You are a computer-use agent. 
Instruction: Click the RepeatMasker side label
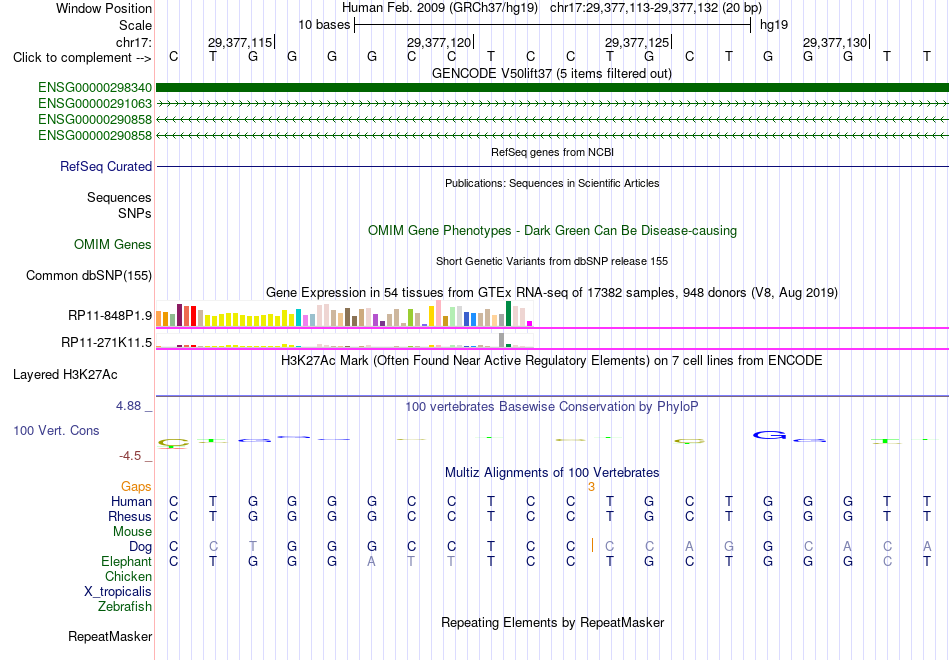(x=110, y=637)
